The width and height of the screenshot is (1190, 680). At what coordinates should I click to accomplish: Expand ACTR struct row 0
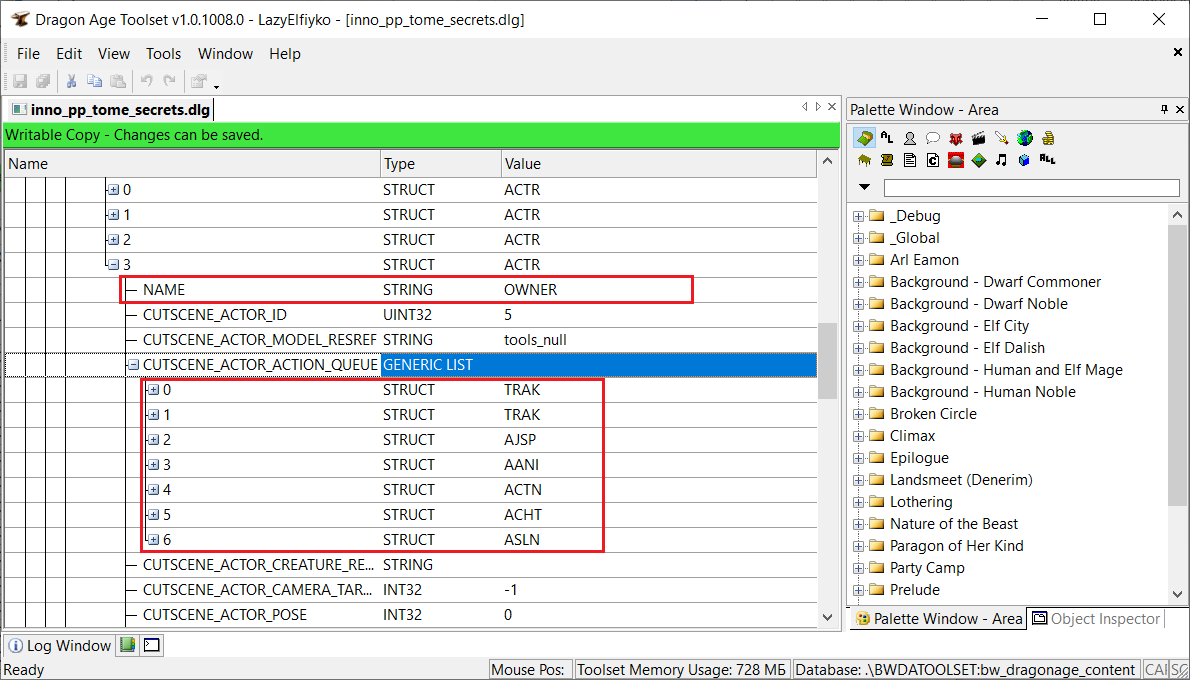[x=114, y=190]
